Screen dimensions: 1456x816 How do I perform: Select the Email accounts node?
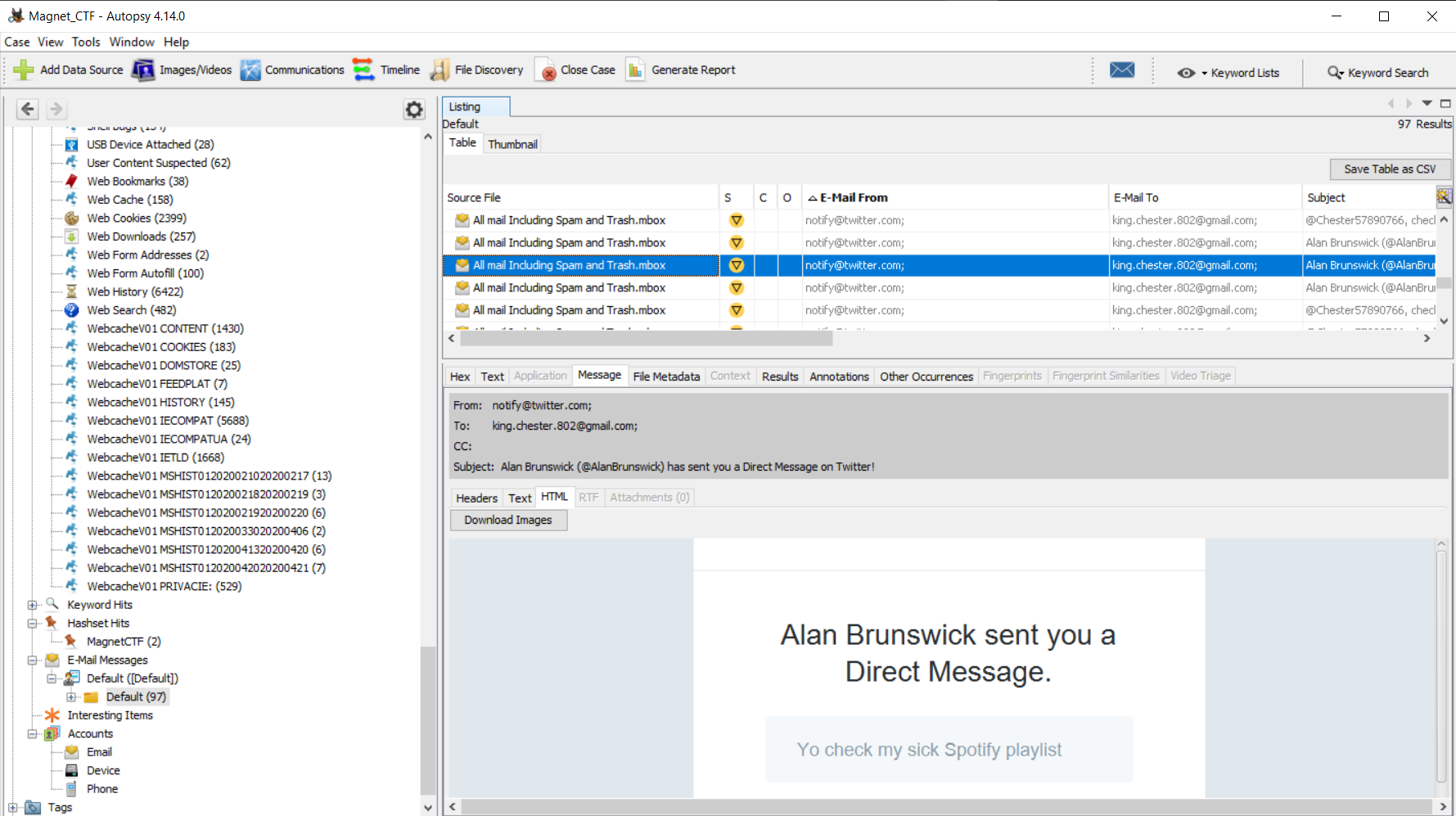click(99, 752)
